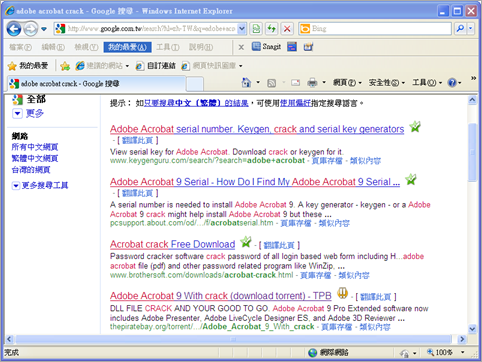Toggle star beside Adobe Acrobat 9 Serial result
Screen dimensions: 482x362
click(411, 179)
